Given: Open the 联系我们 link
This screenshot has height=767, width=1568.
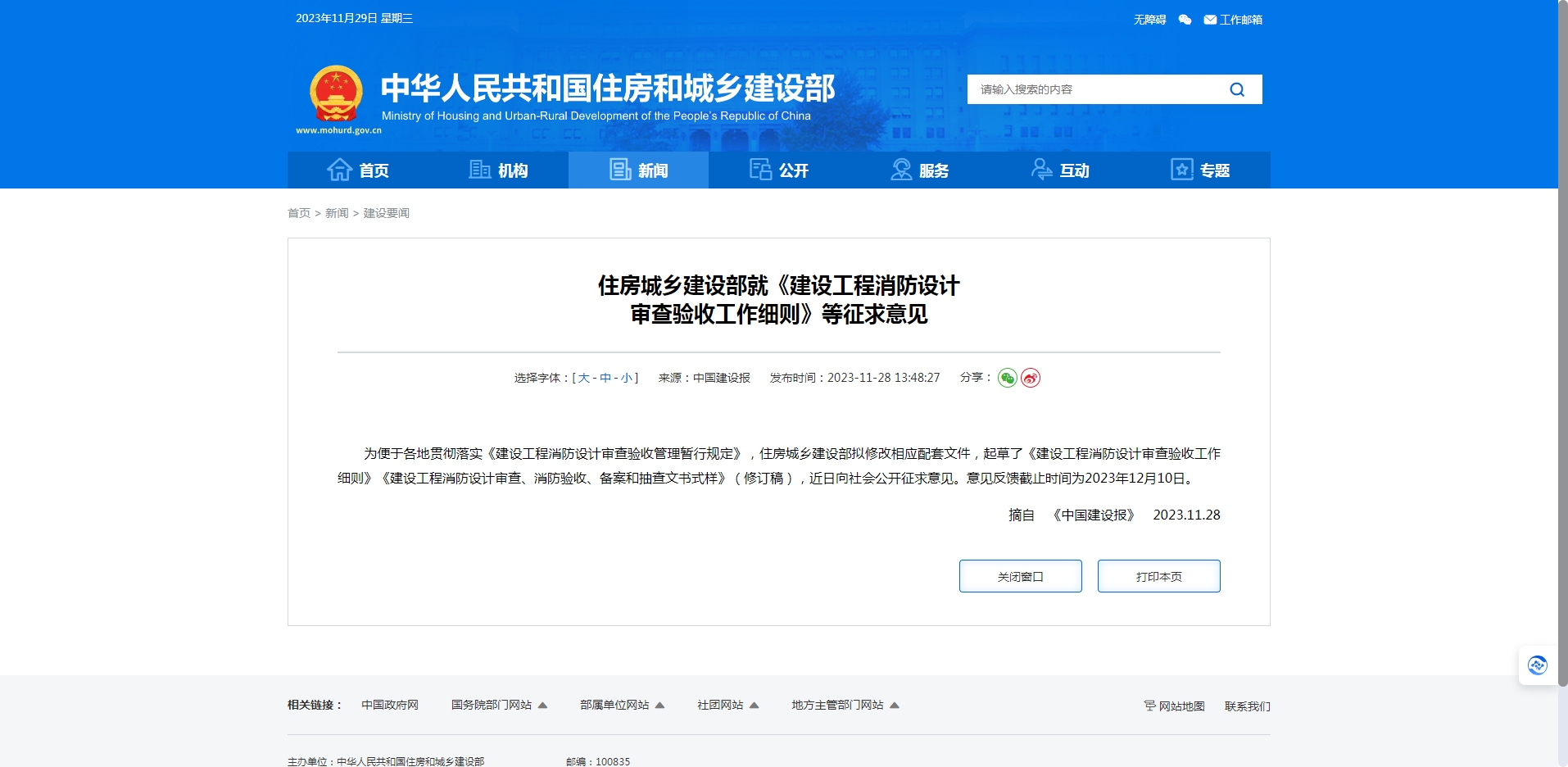Looking at the screenshot, I should pyautogui.click(x=1248, y=706).
